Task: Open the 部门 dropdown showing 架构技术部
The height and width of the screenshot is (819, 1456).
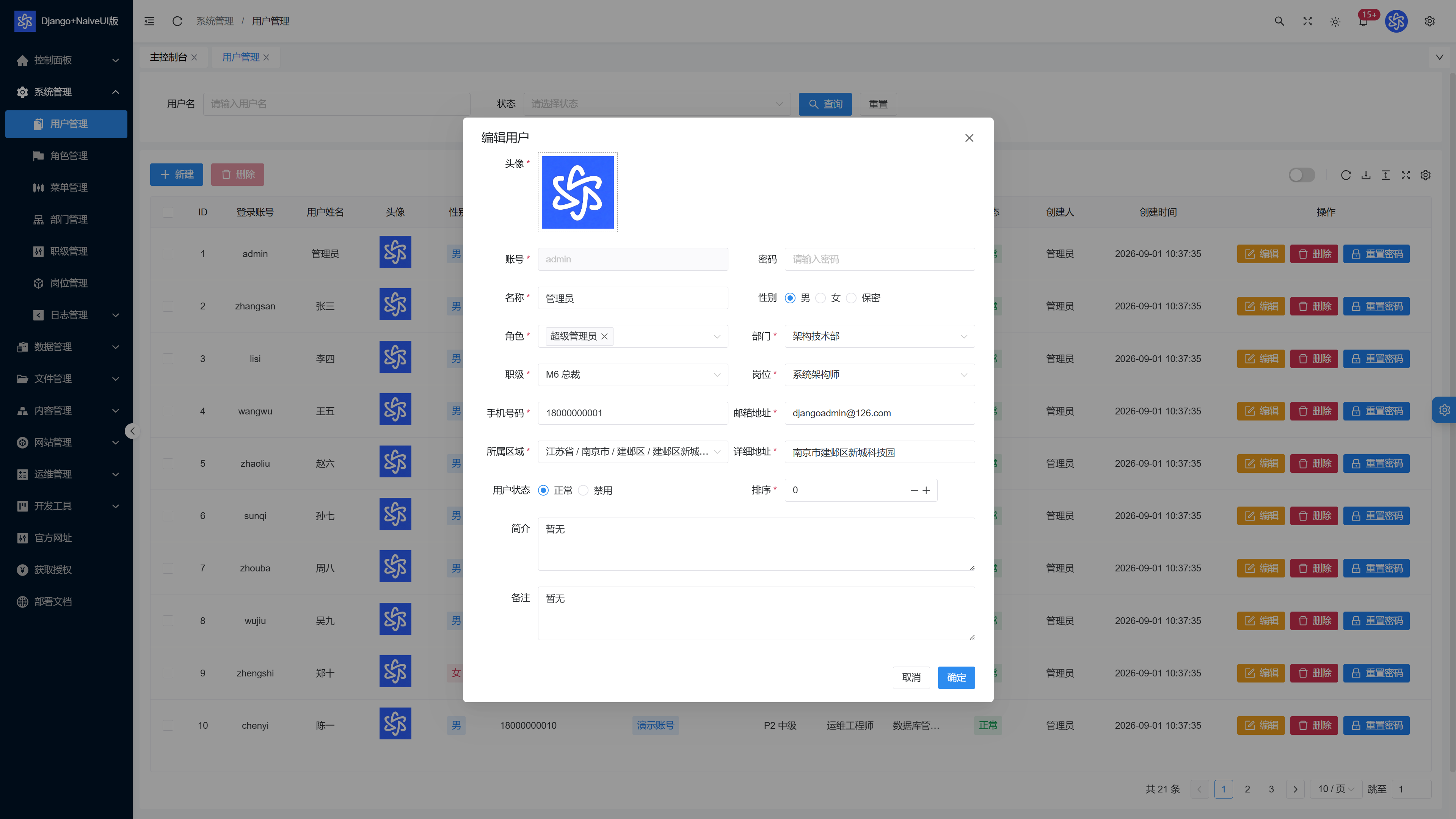Action: [x=880, y=336]
